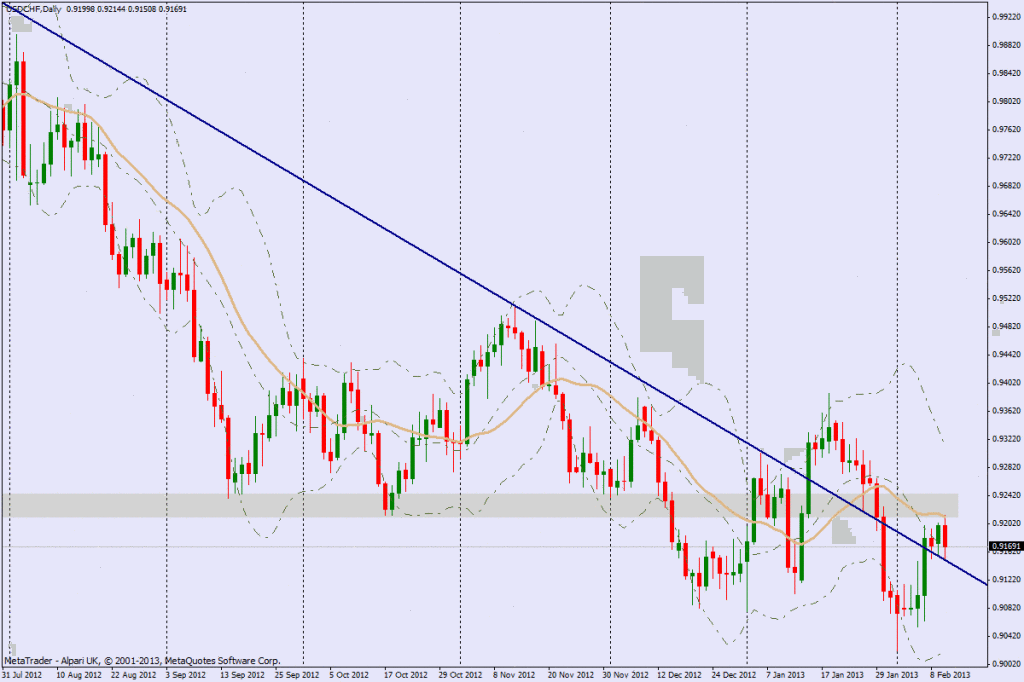Click the MetaTrader Alpari UK copyright text
The height and width of the screenshot is (682, 1024).
(140, 661)
